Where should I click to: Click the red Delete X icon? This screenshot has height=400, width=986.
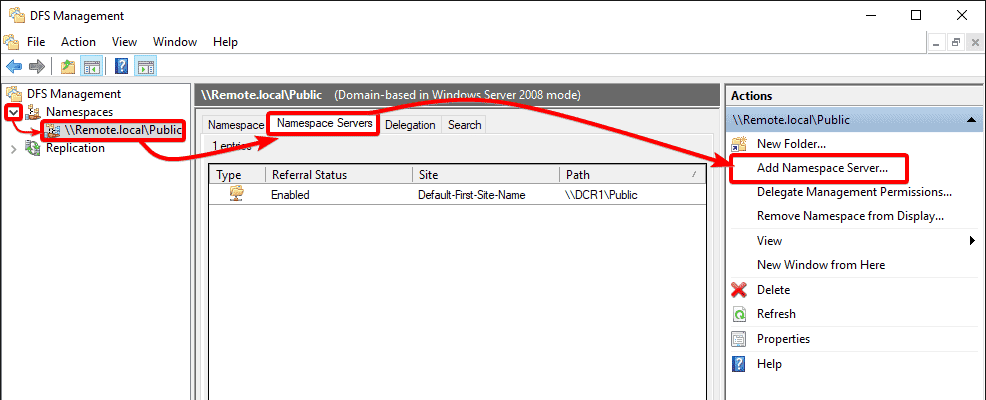coord(739,290)
